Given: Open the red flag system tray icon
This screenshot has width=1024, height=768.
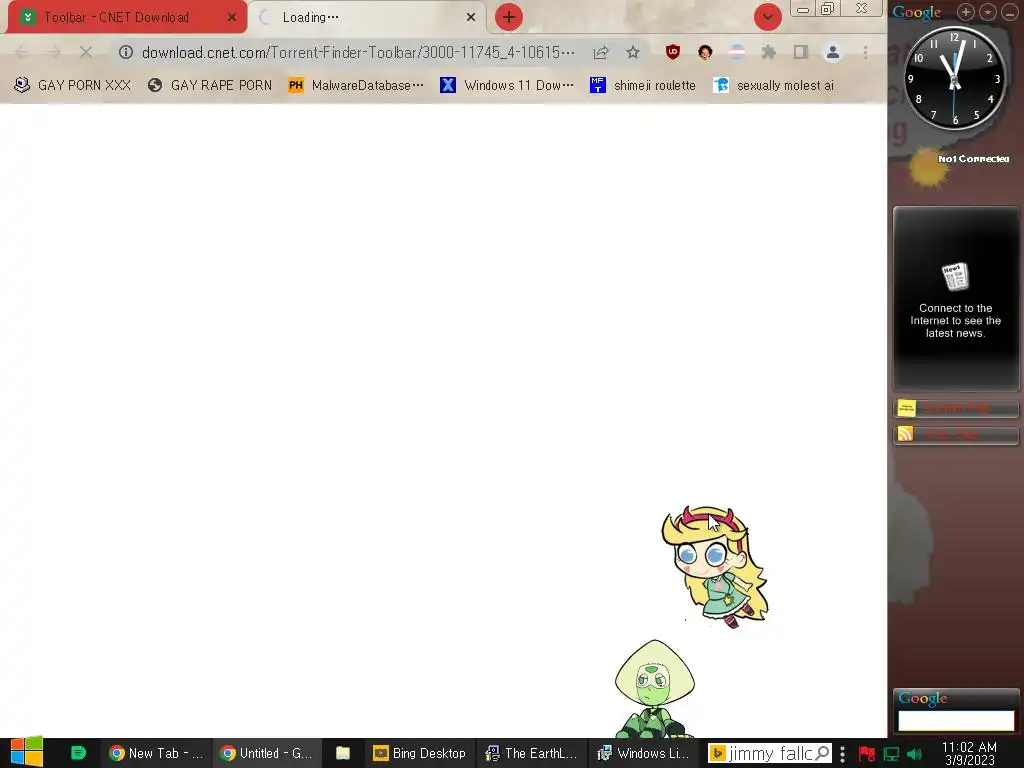Looking at the screenshot, I should click(x=867, y=754).
